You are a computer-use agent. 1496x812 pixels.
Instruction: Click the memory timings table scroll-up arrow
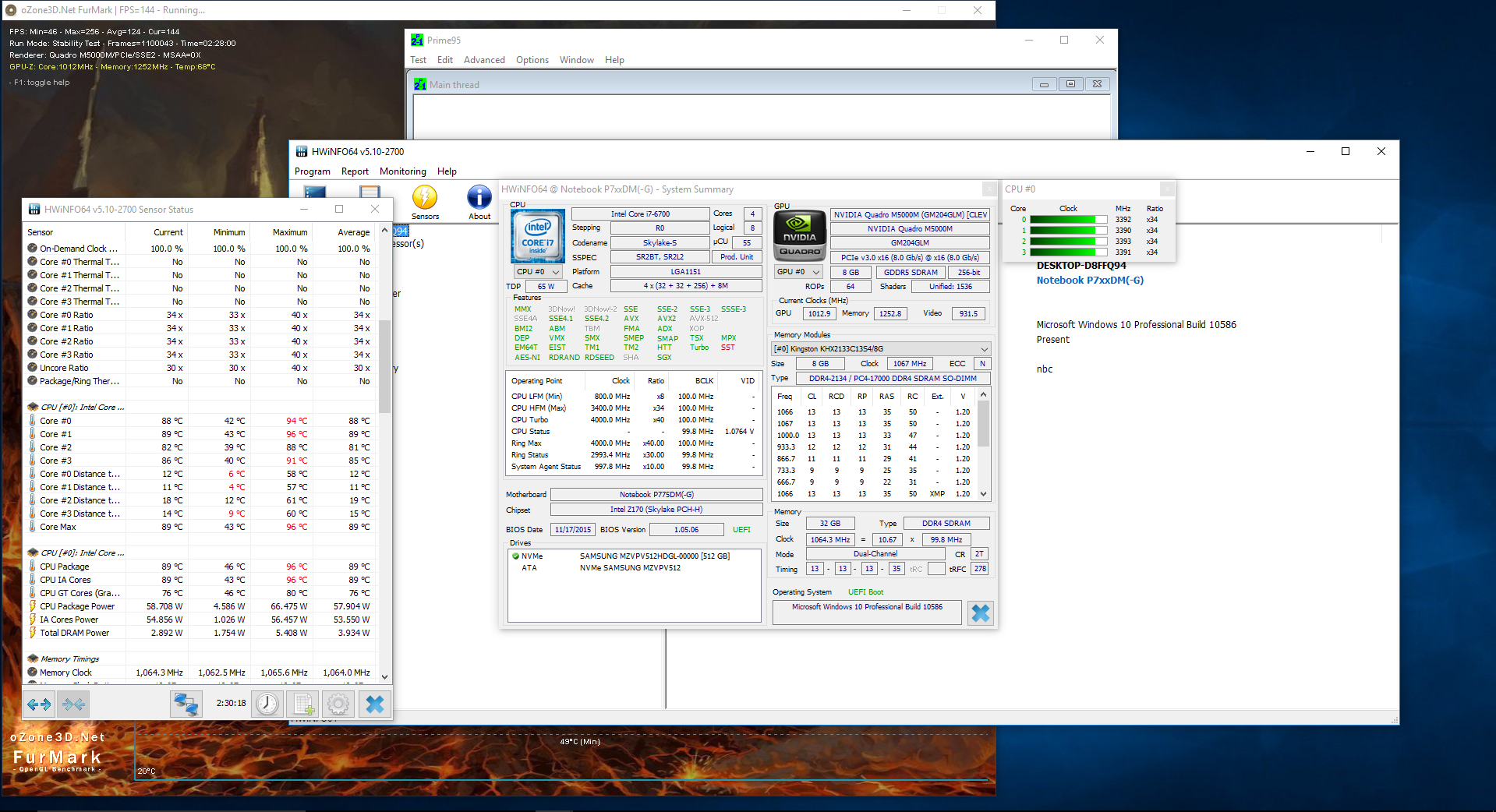(x=984, y=395)
